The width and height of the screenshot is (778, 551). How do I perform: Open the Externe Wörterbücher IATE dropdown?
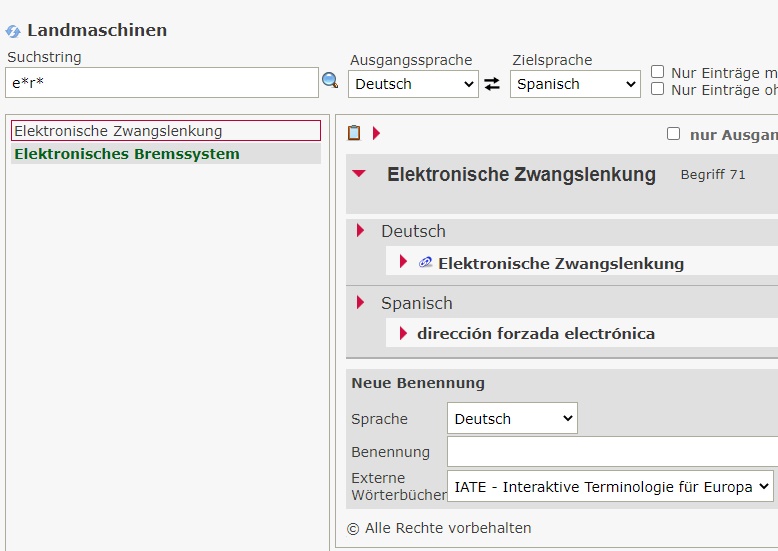[610, 487]
